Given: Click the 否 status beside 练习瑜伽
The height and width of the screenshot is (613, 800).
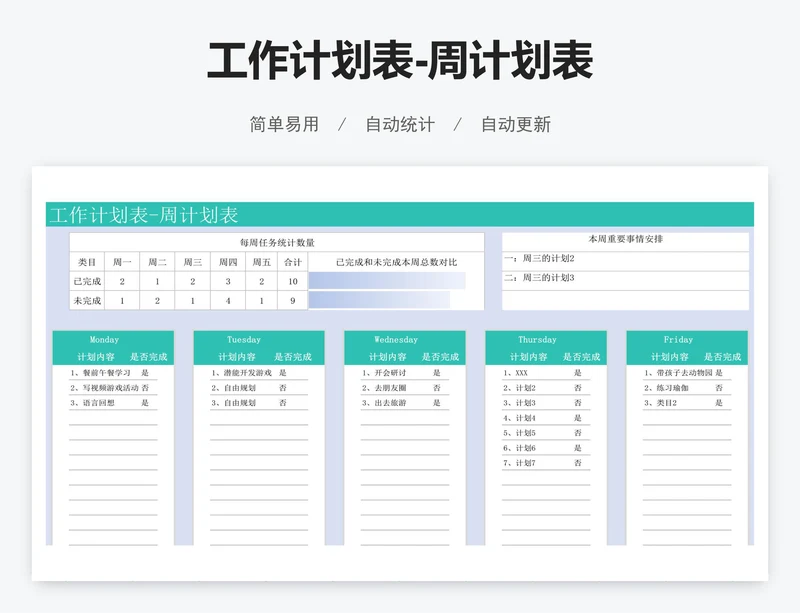Looking at the screenshot, I should point(719,388).
